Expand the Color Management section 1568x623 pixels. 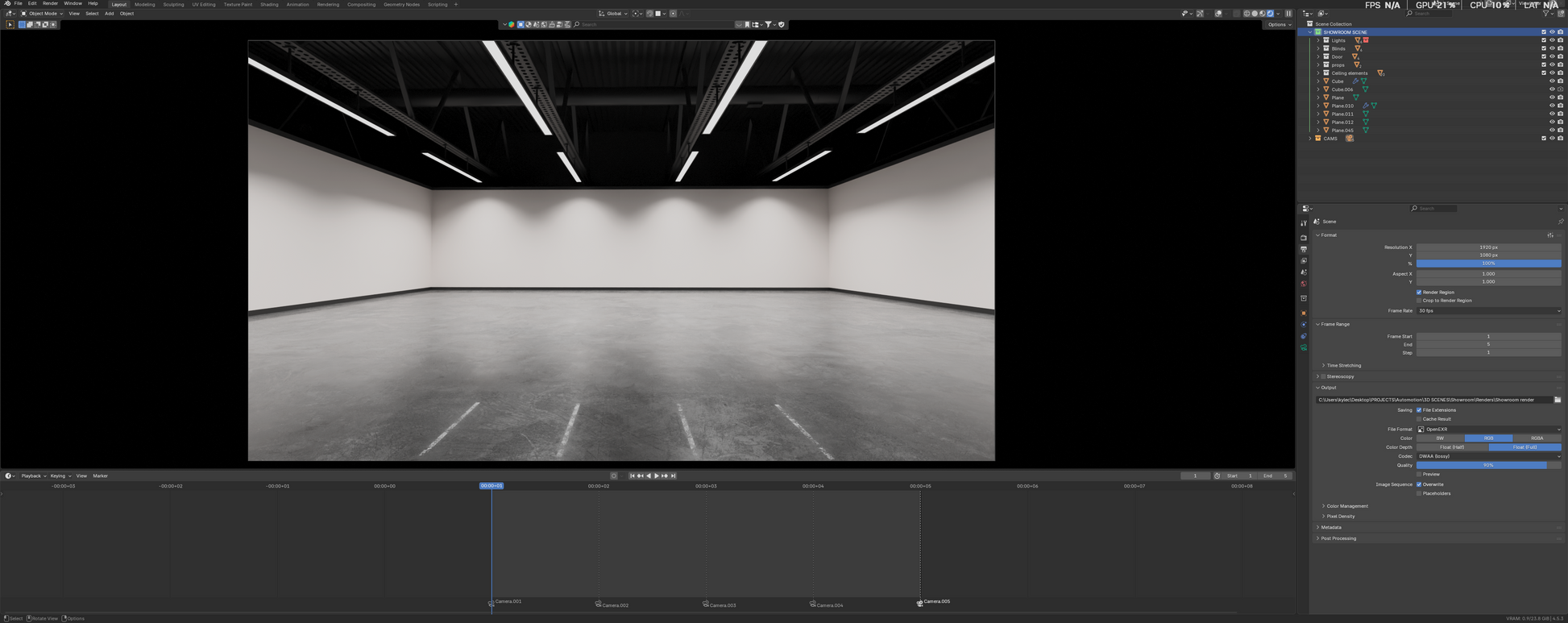coord(1346,506)
